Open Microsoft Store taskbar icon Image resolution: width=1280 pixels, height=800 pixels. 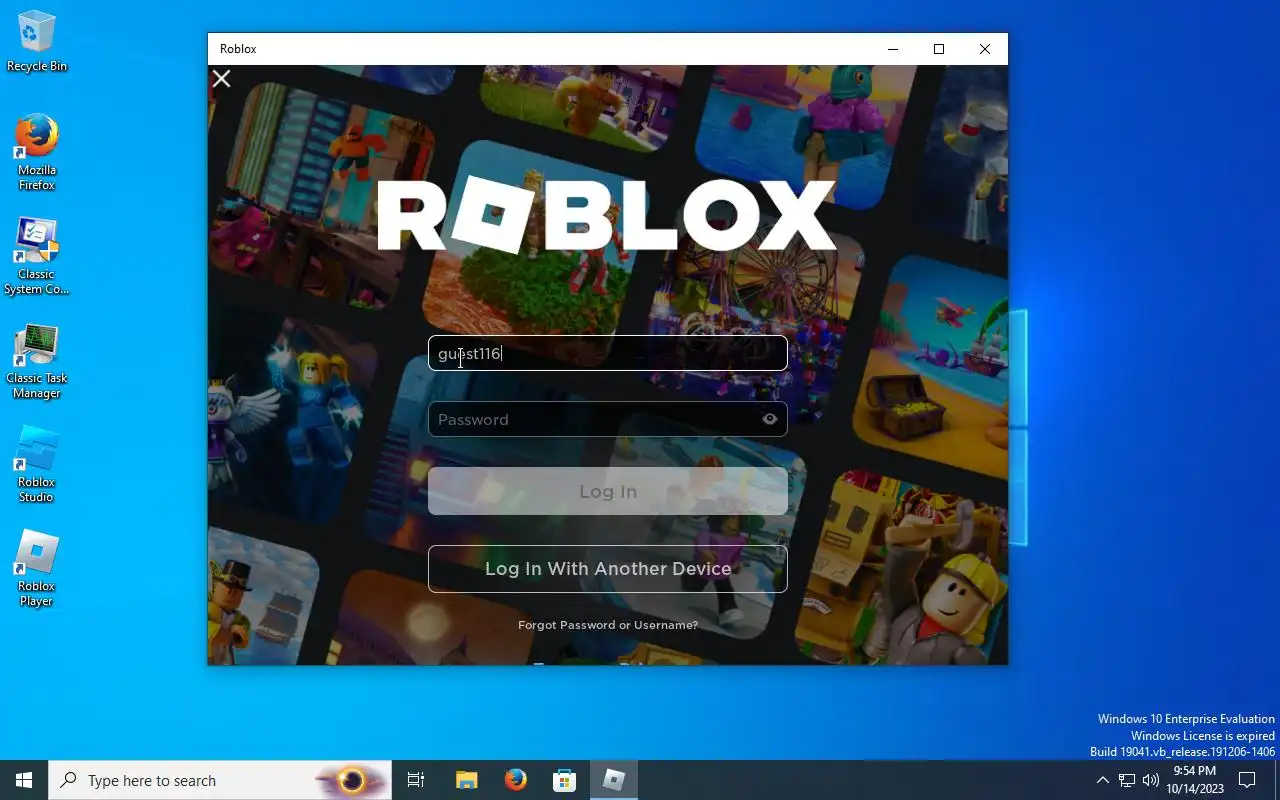pyautogui.click(x=565, y=780)
